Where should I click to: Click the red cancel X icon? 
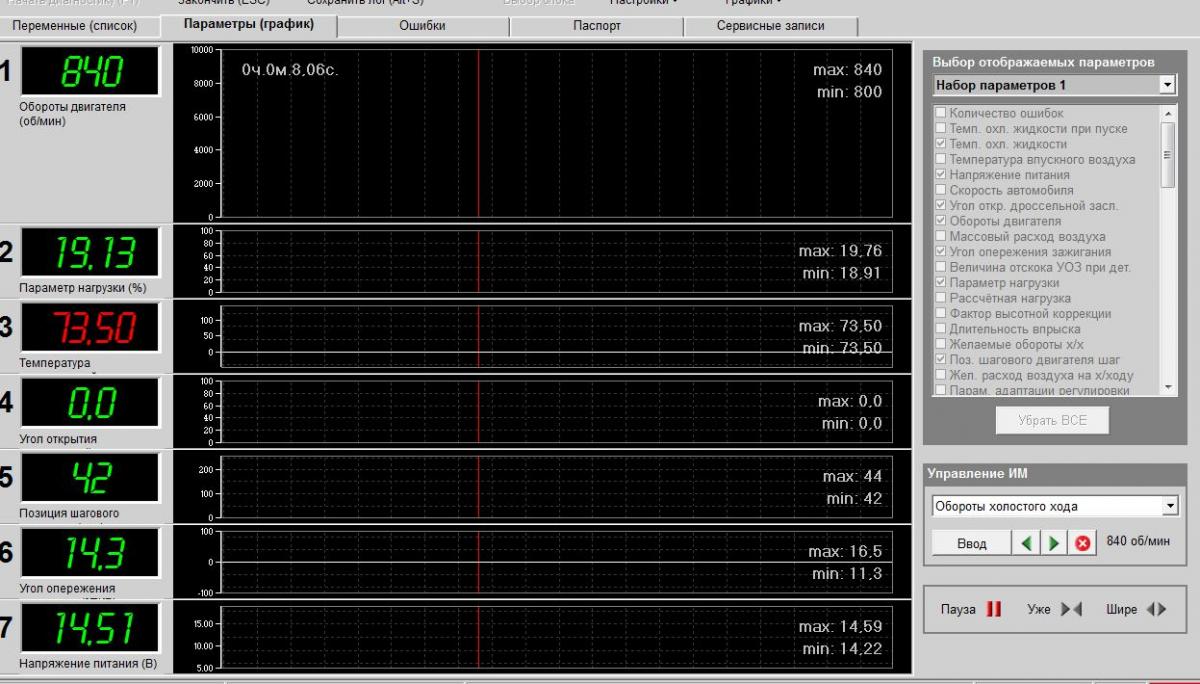1082,543
